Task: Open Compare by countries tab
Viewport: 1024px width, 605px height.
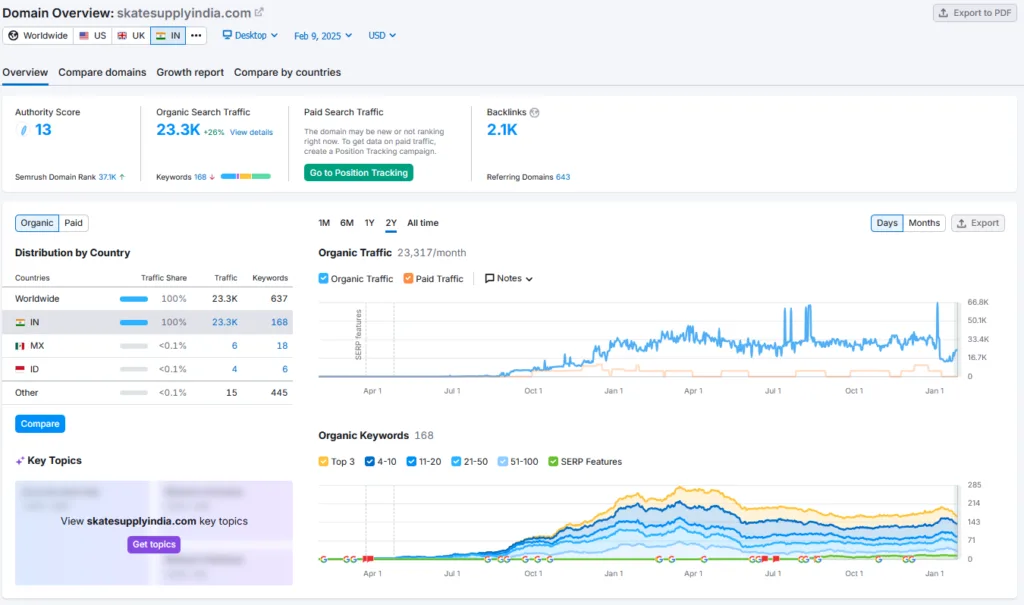Action: (x=287, y=73)
